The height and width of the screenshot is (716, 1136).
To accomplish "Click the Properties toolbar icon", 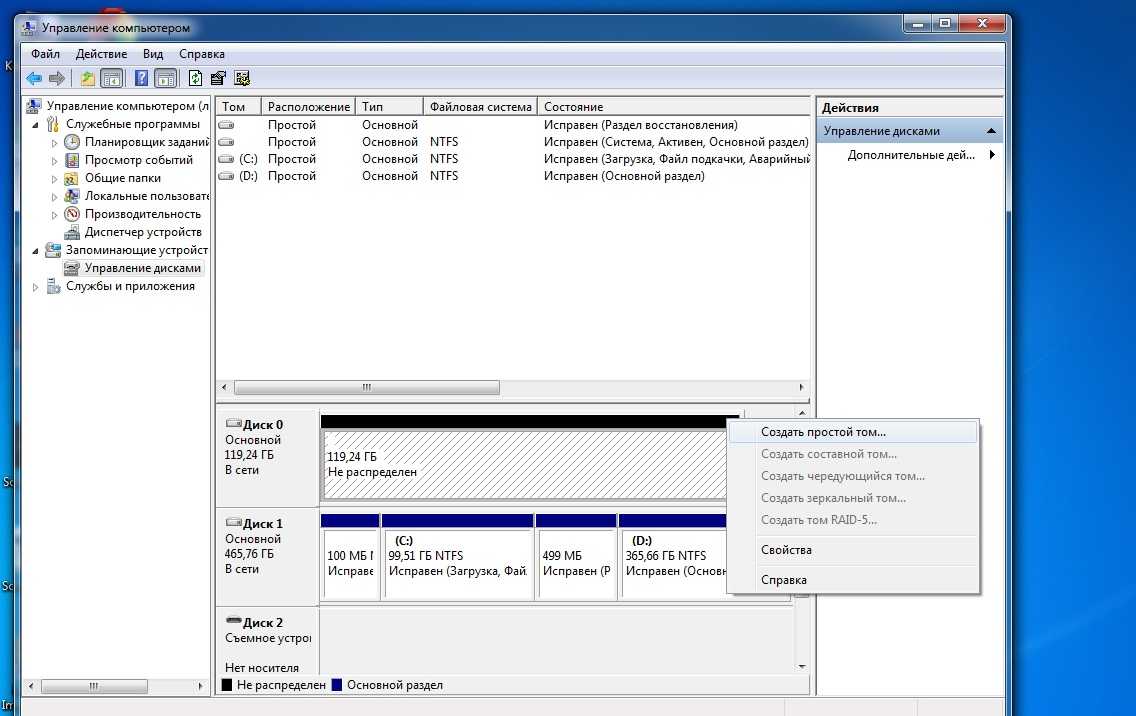I will tap(218, 78).
